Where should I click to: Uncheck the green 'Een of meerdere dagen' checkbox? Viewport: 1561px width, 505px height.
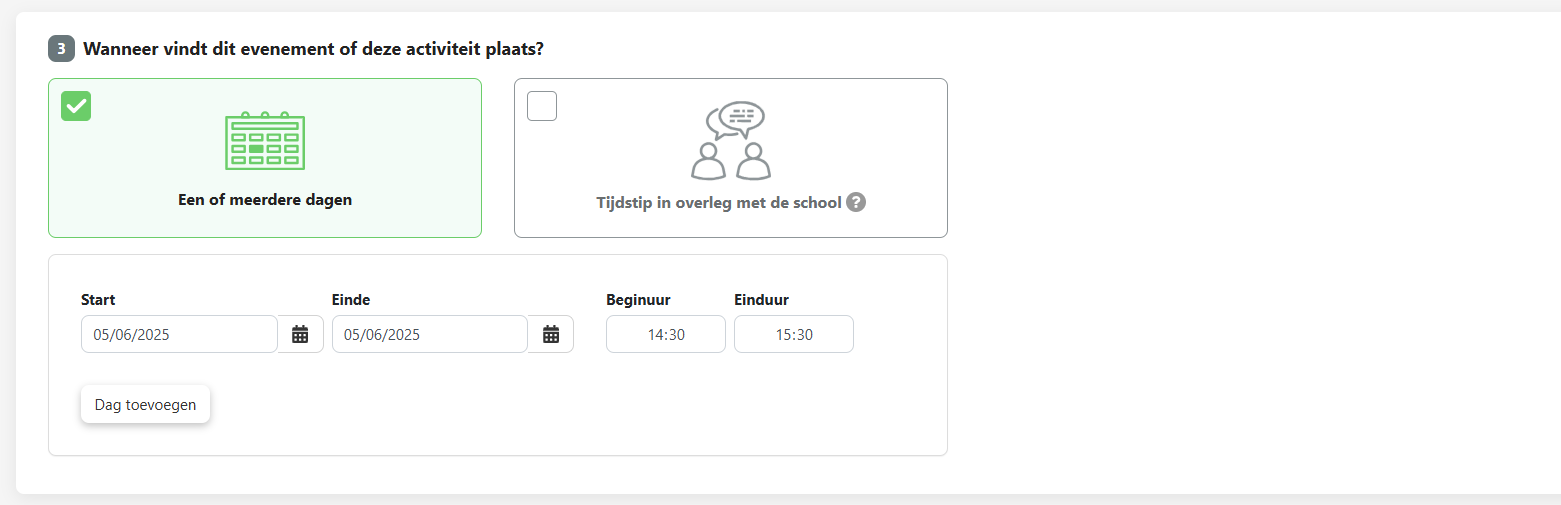coord(76,106)
